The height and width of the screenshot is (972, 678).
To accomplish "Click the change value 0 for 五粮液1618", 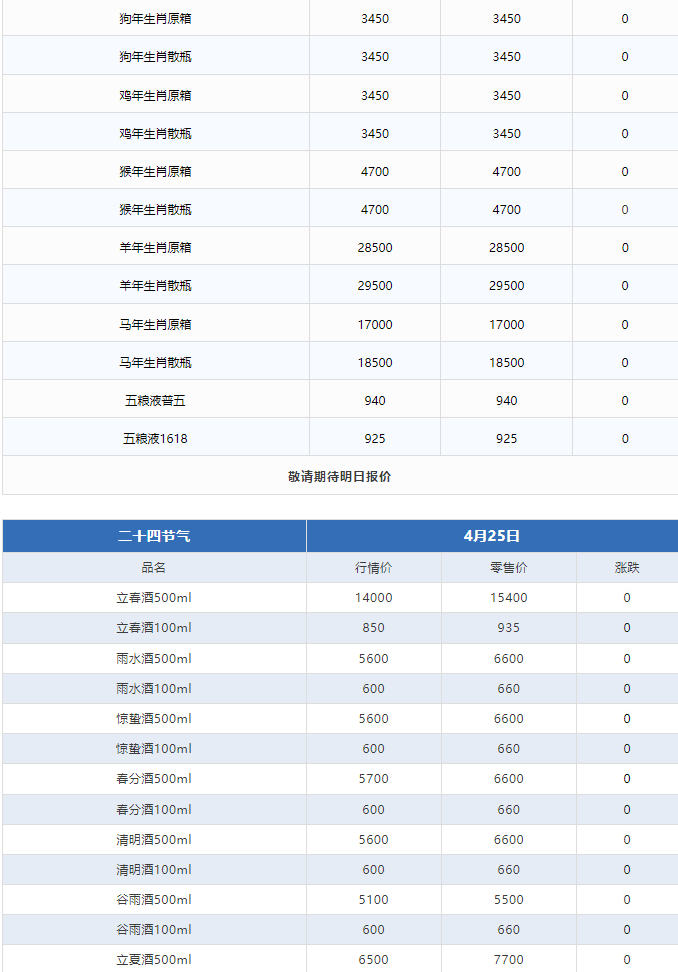I will click(x=625, y=439).
